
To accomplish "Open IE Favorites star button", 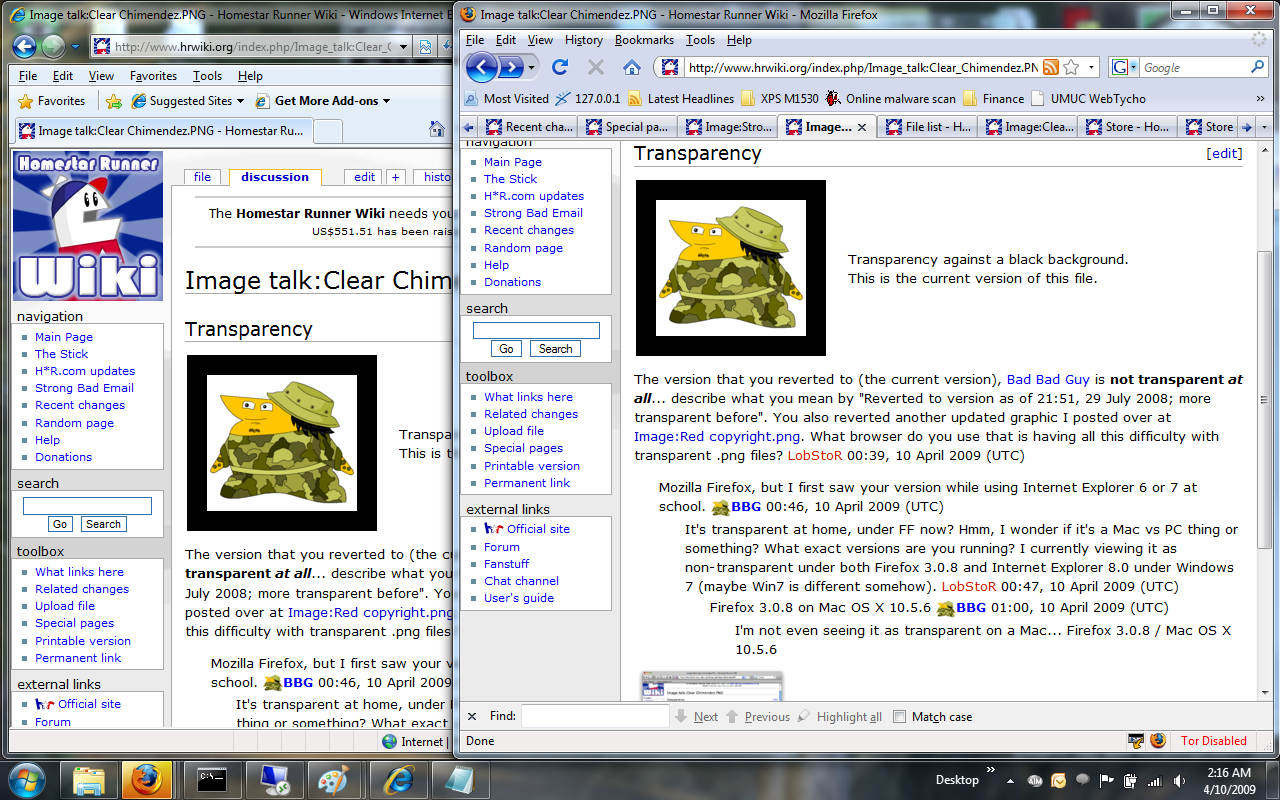I will pyautogui.click(x=52, y=101).
